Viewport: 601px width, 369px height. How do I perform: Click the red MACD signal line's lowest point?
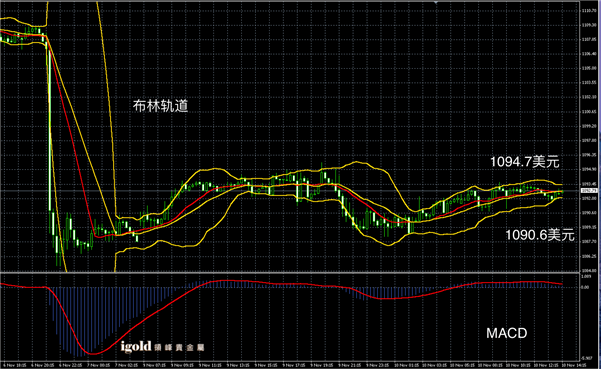click(92, 353)
